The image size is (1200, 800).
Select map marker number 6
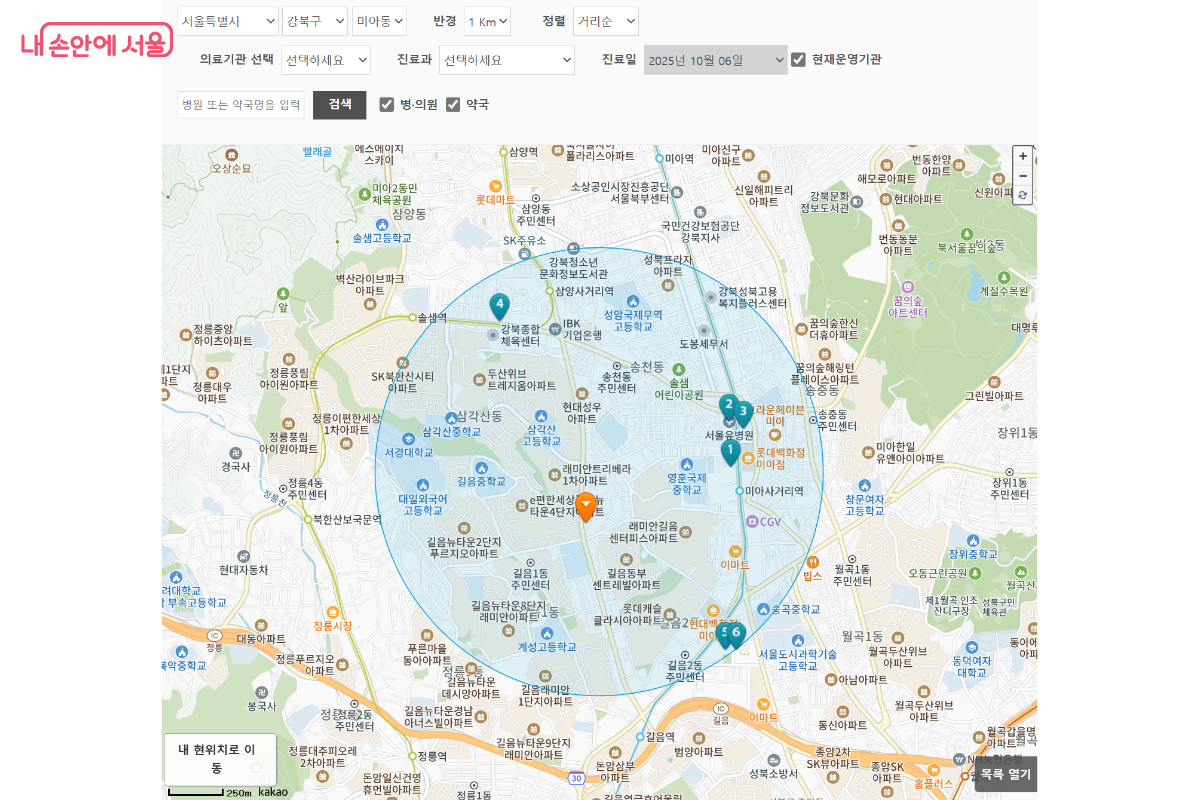pos(736,634)
